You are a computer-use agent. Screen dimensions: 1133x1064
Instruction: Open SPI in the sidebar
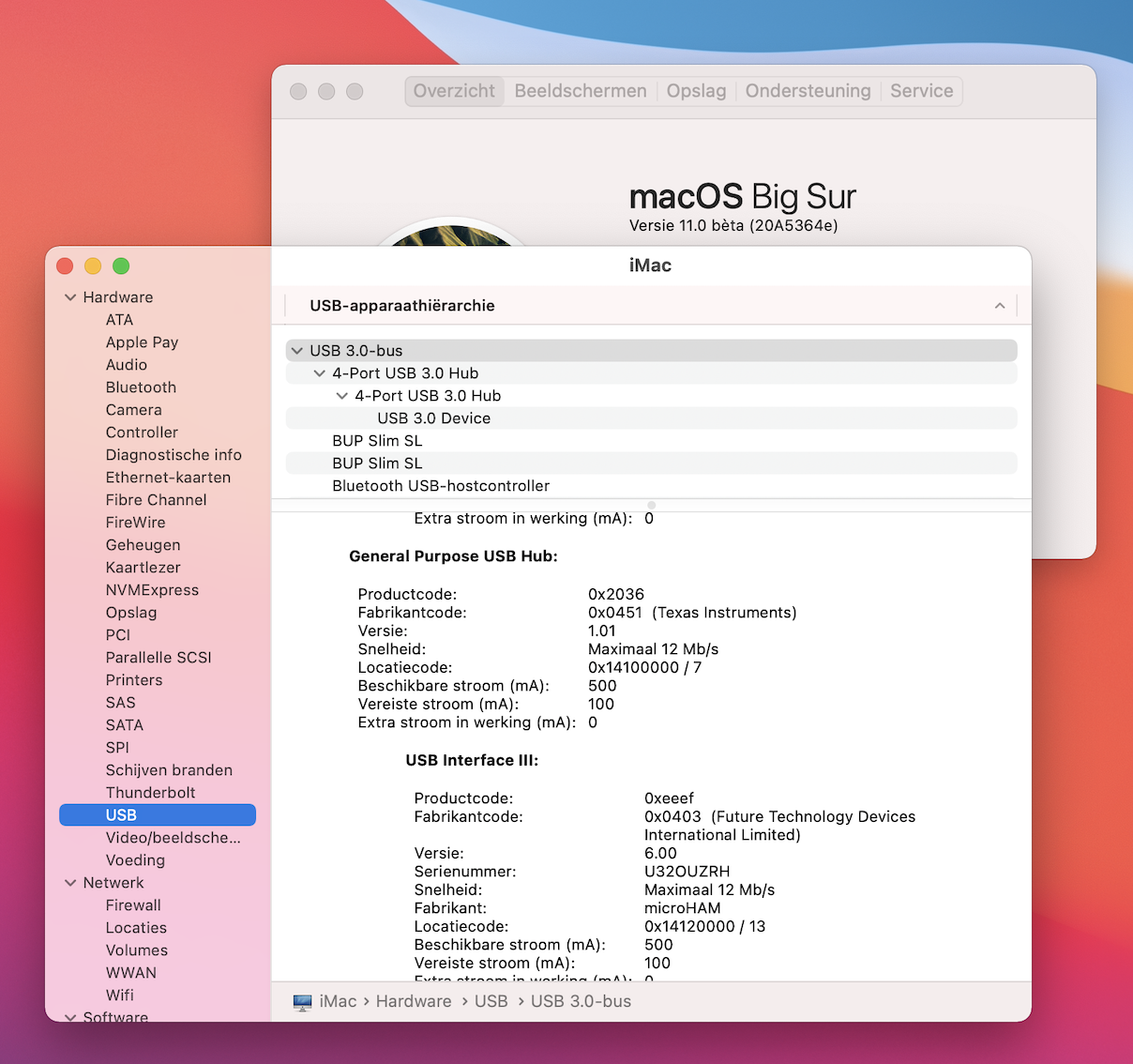pos(117,748)
